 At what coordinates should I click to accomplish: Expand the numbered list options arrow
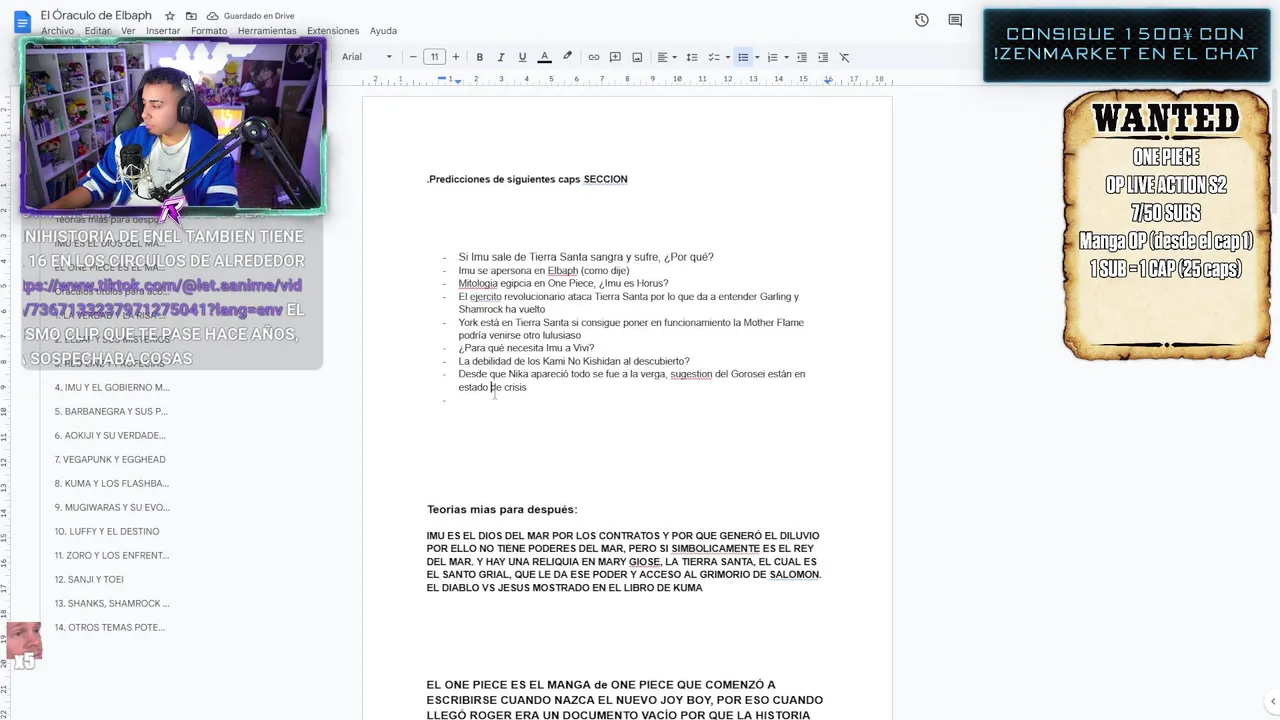(786, 57)
